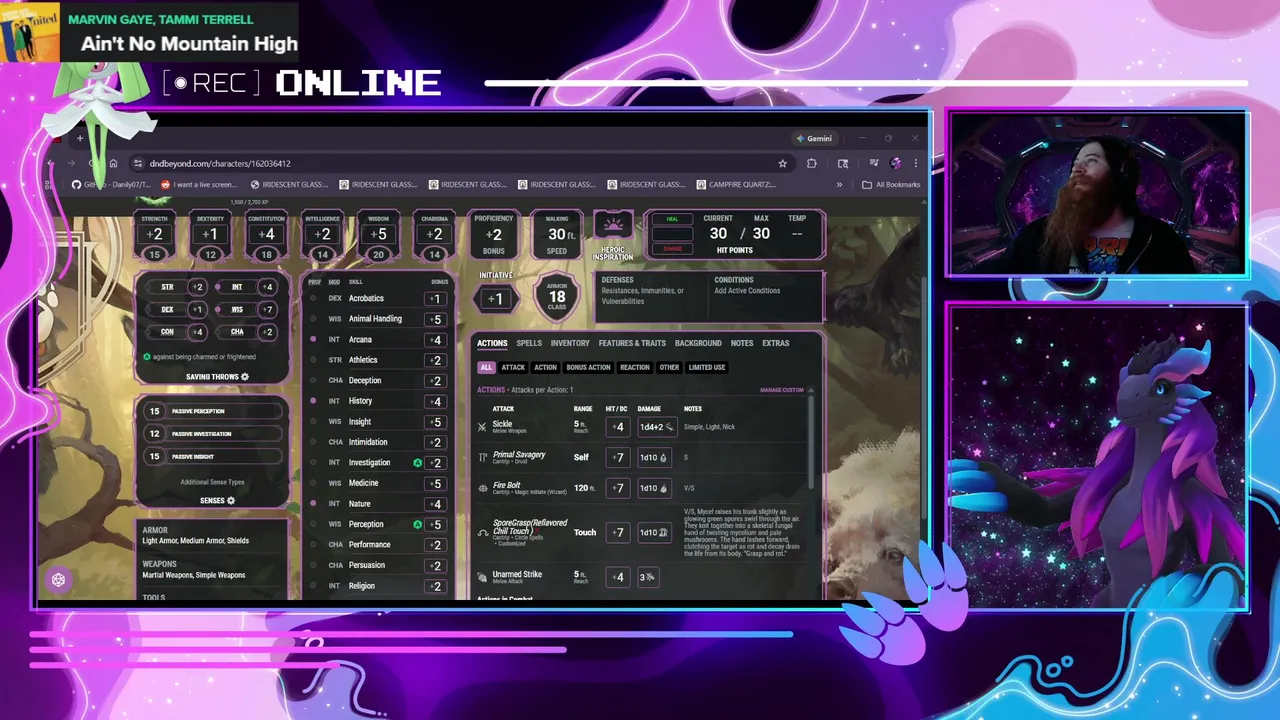Image resolution: width=1280 pixels, height=720 pixels.
Task: Switch to the Spells tab
Action: point(529,343)
